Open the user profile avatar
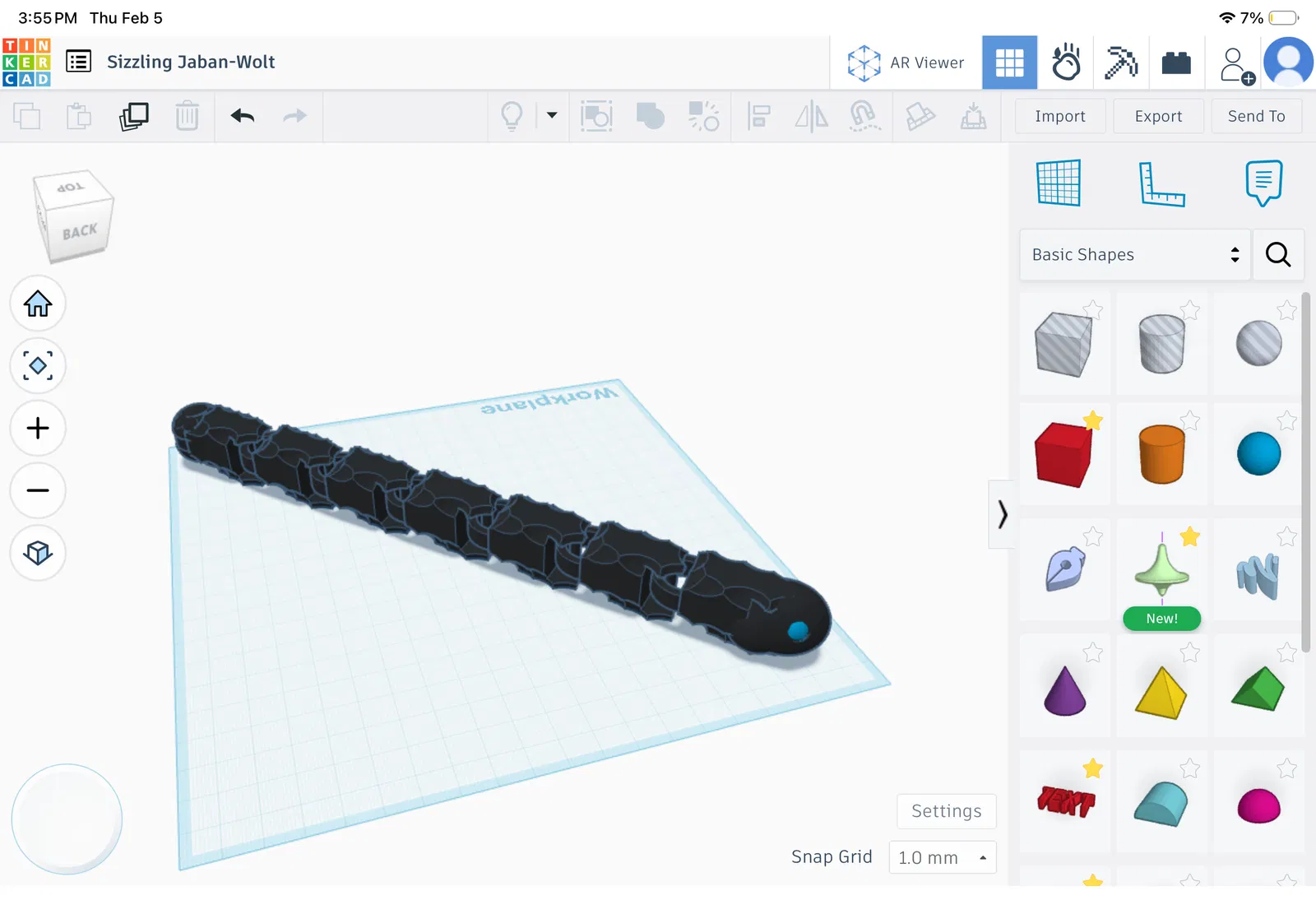Image resolution: width=1316 pixels, height=914 pixels. 1288,63
